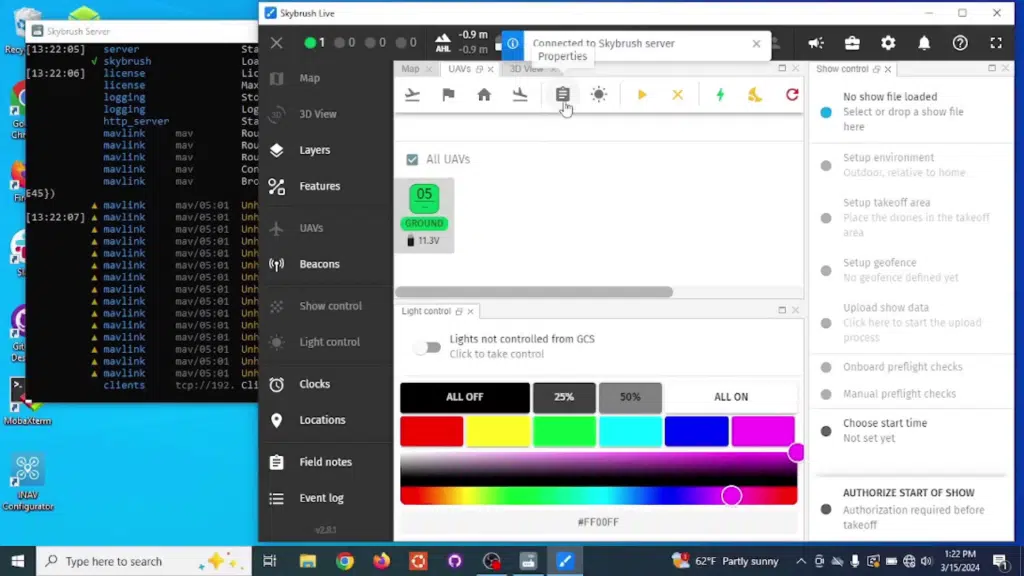Maximize the Light control panel

(x=782, y=310)
